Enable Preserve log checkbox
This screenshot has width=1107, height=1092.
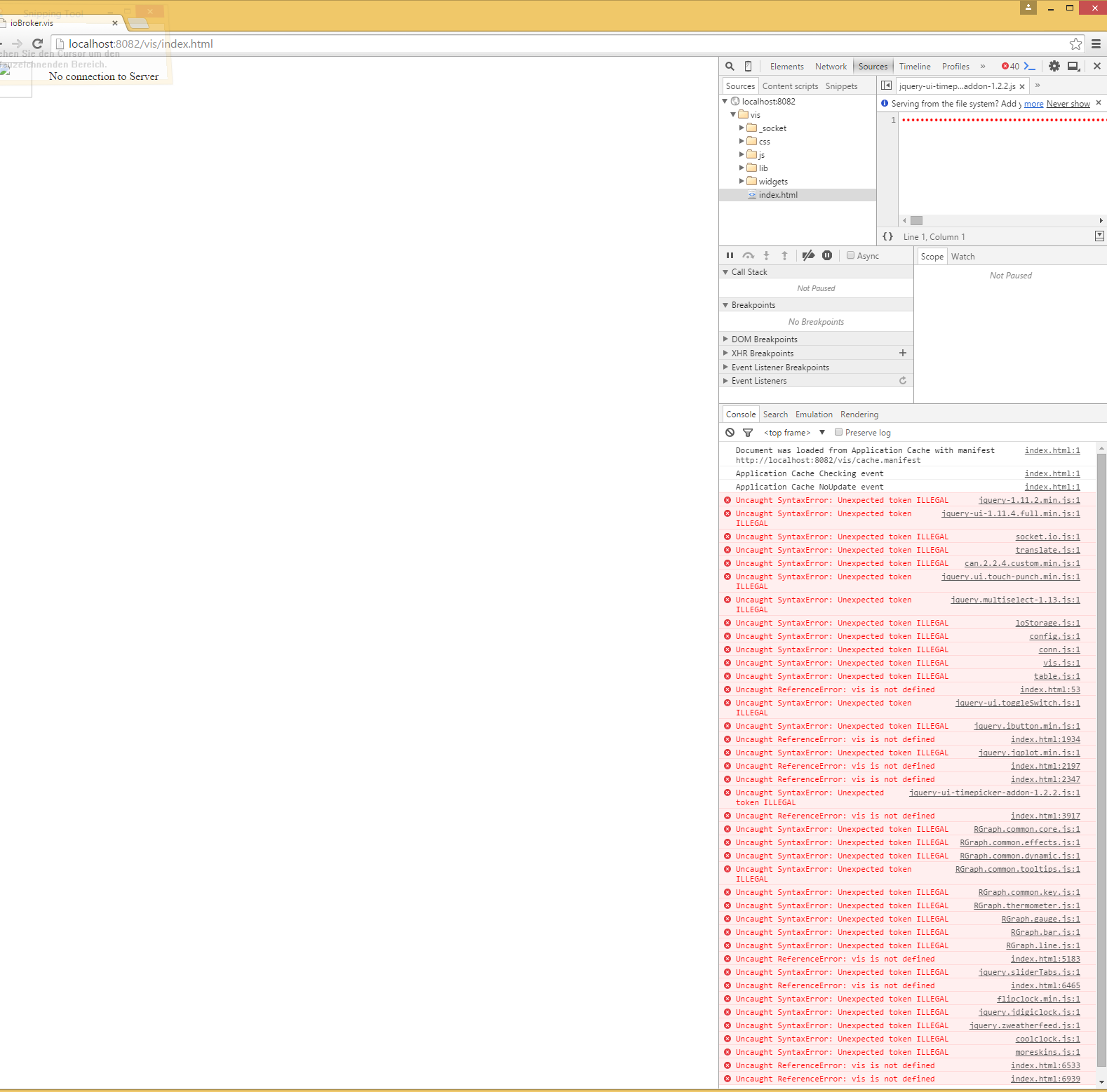coord(838,432)
